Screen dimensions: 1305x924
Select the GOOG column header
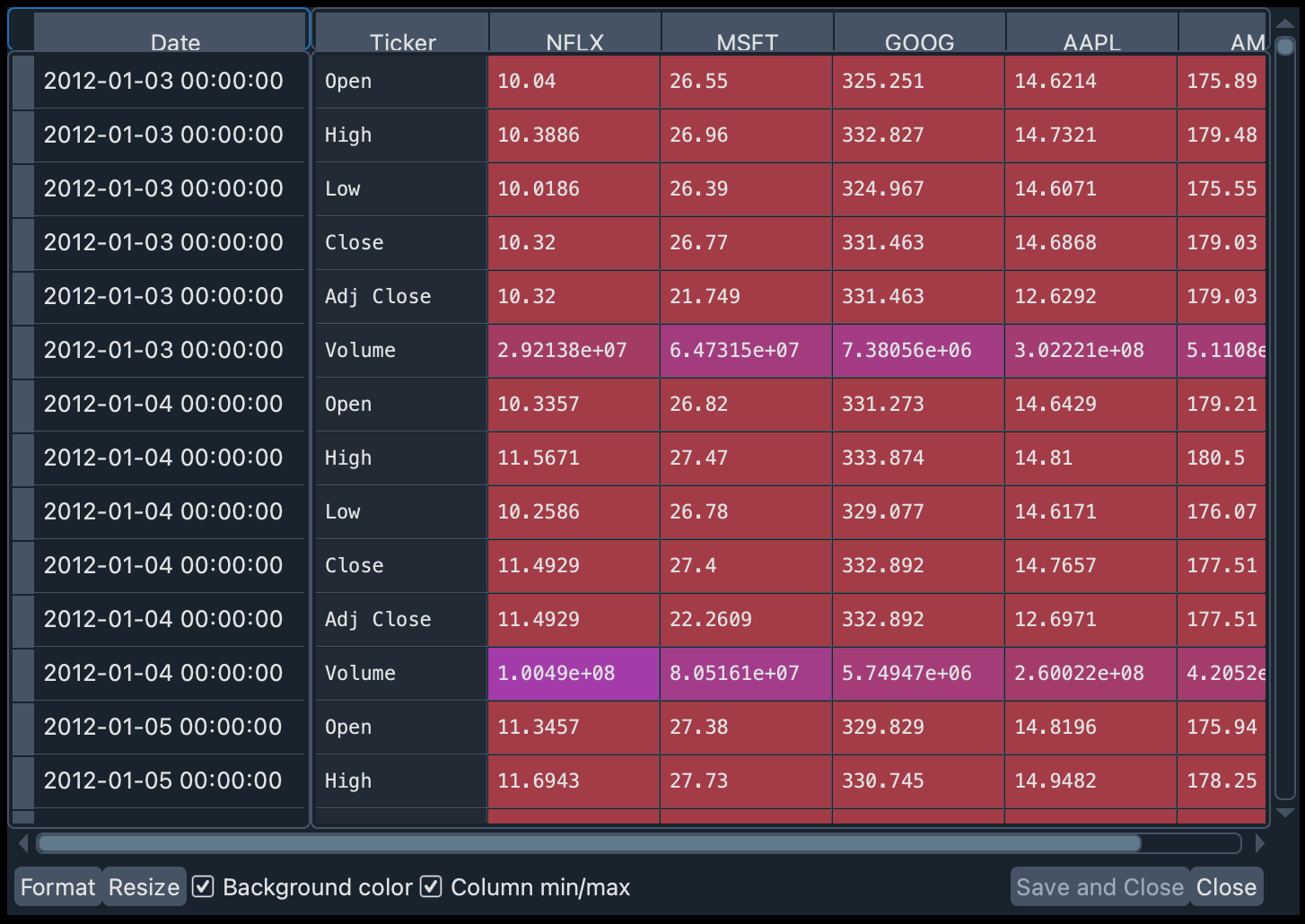[x=917, y=41]
